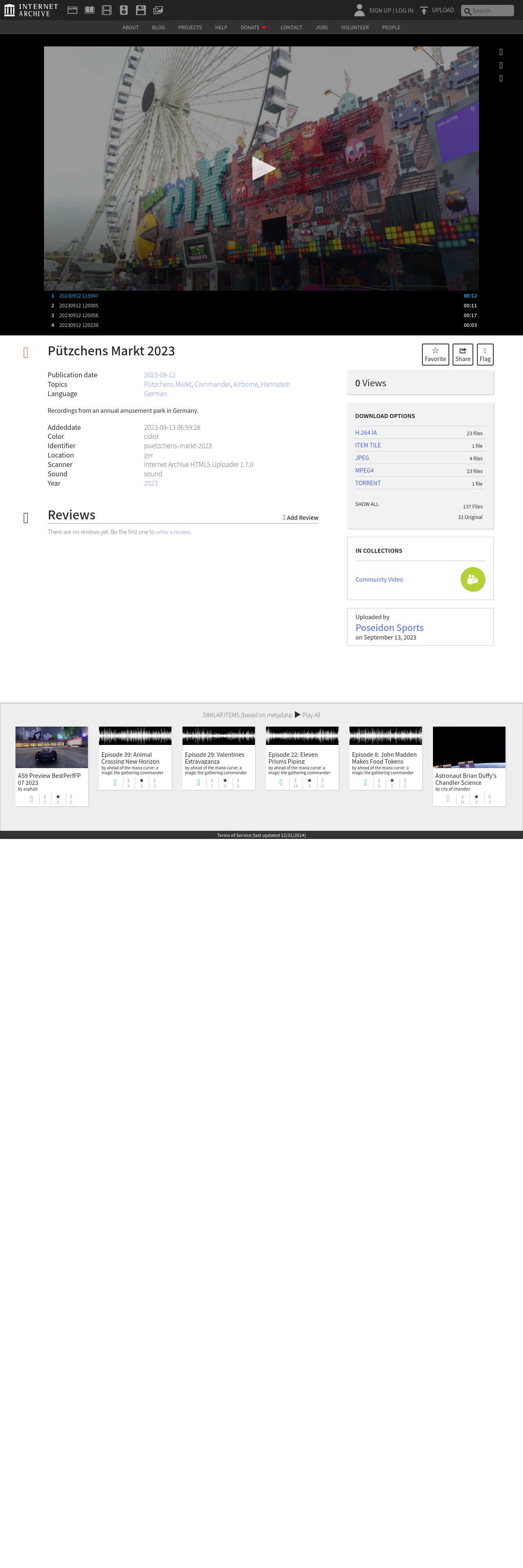
Task: Open the 2023 year link
Action: click(150, 483)
